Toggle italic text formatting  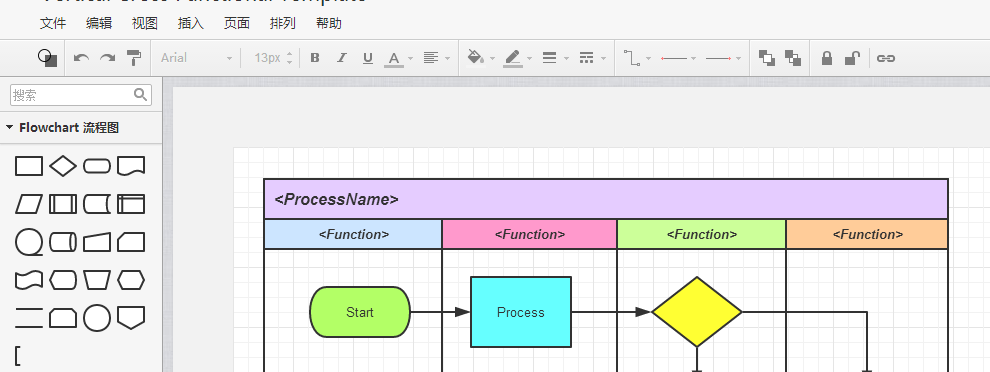coord(342,58)
